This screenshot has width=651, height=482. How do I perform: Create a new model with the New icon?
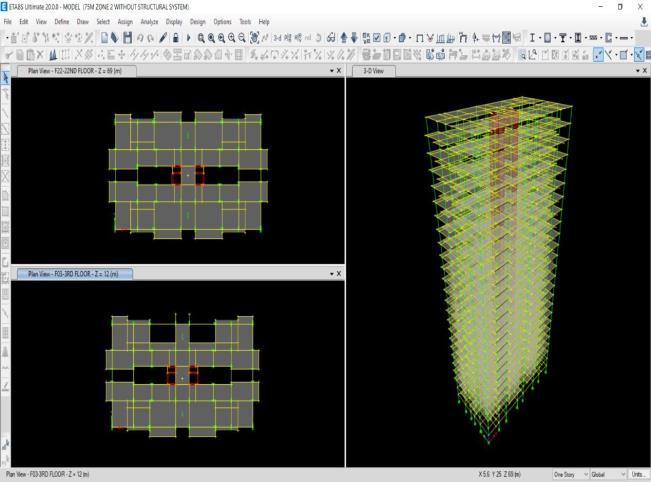coord(104,38)
